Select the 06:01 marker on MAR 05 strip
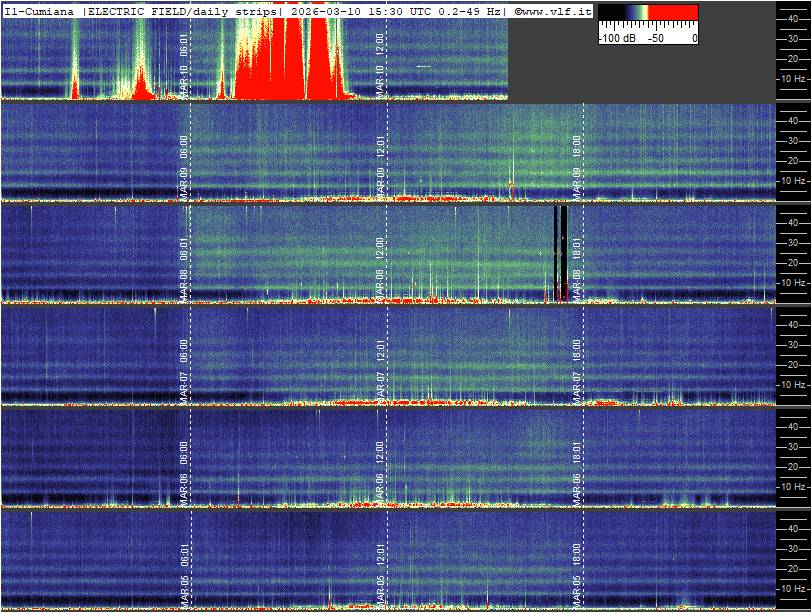Image resolution: width=812 pixels, height=613 pixels. (184, 554)
